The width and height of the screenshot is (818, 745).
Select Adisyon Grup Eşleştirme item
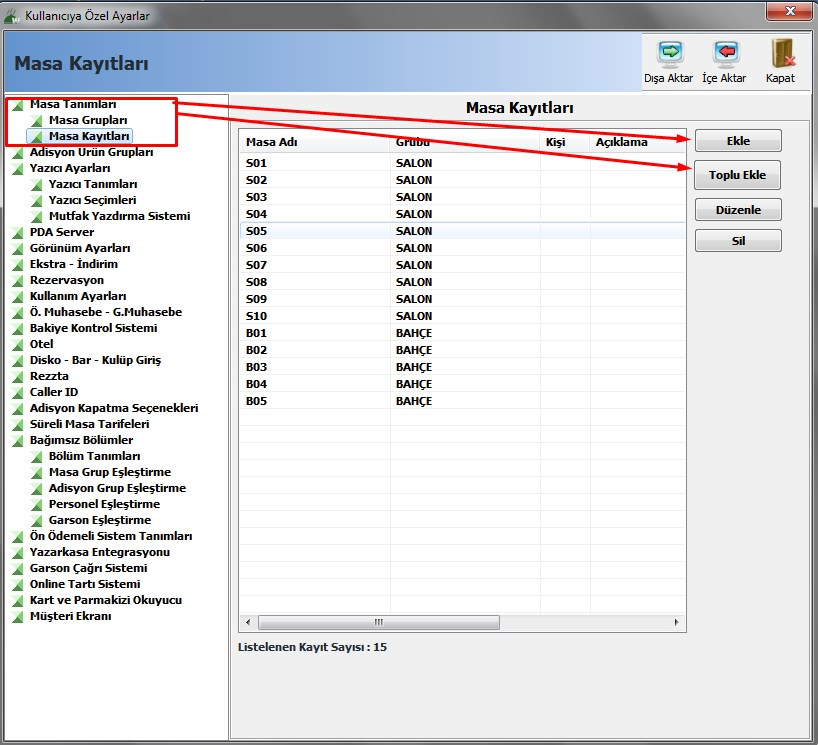tap(117, 488)
